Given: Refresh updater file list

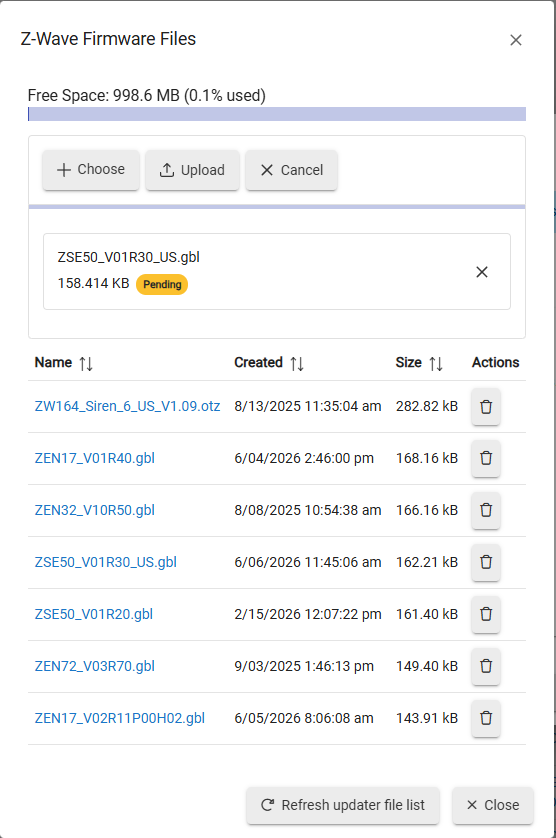Looking at the screenshot, I should pyautogui.click(x=343, y=805).
